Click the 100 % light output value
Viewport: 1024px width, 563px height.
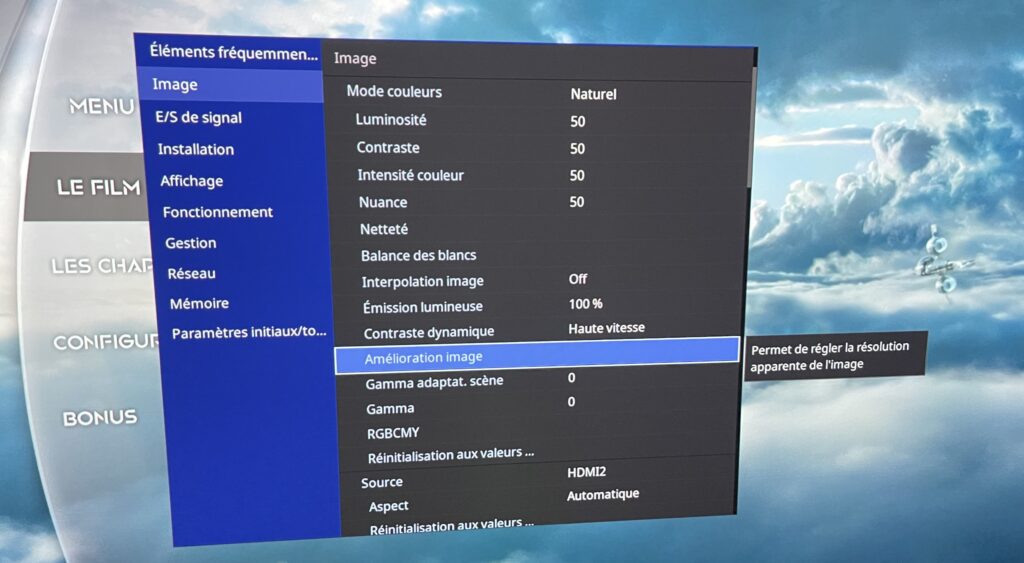point(585,304)
